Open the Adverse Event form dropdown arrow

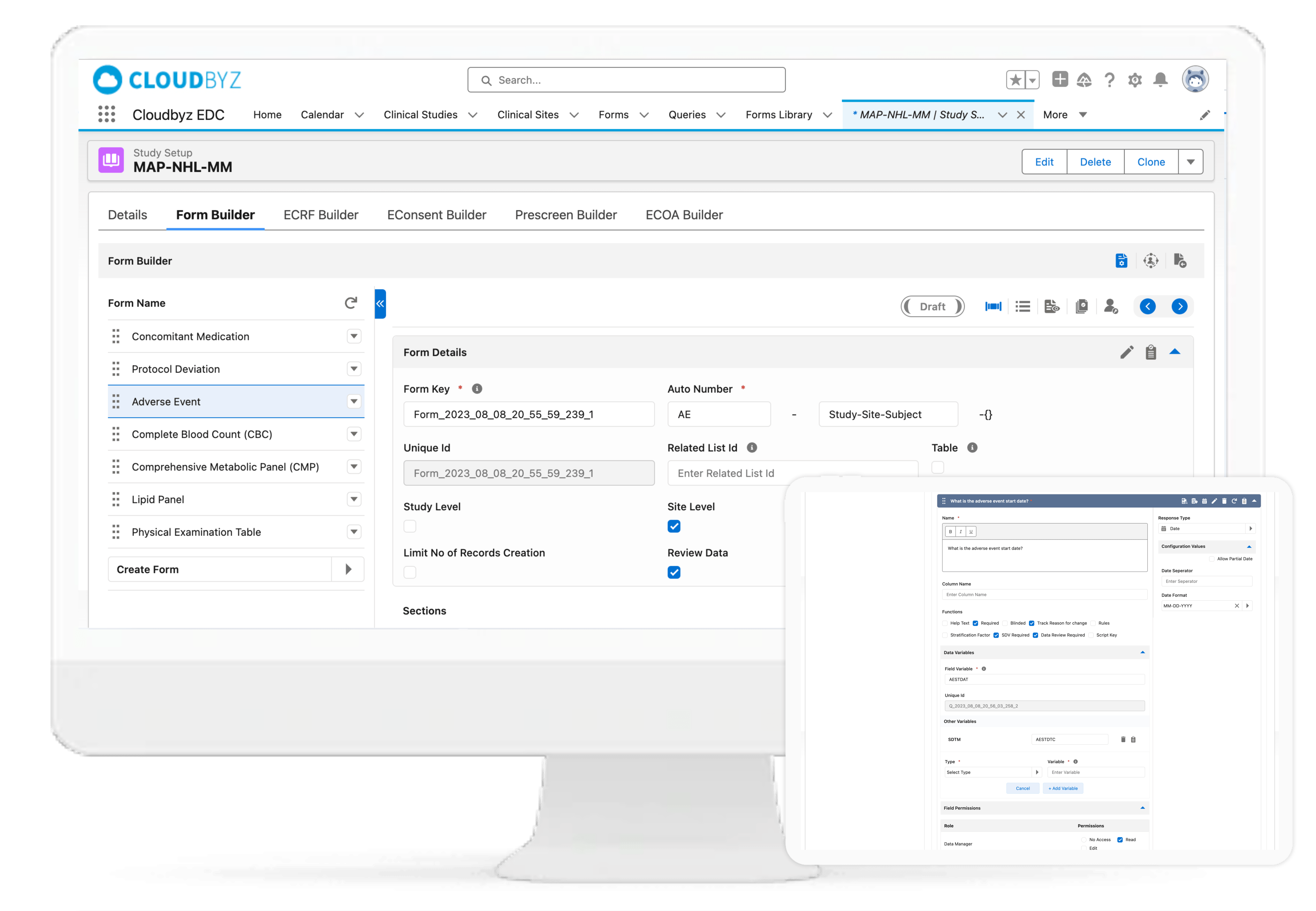tap(354, 401)
